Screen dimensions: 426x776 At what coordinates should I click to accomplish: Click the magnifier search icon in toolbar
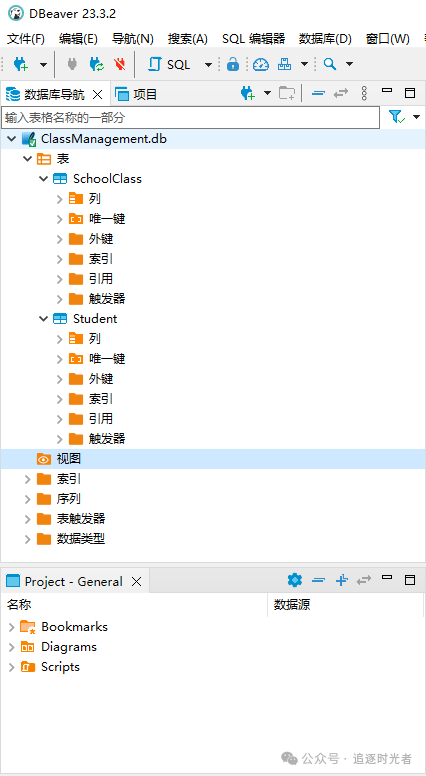[330, 64]
